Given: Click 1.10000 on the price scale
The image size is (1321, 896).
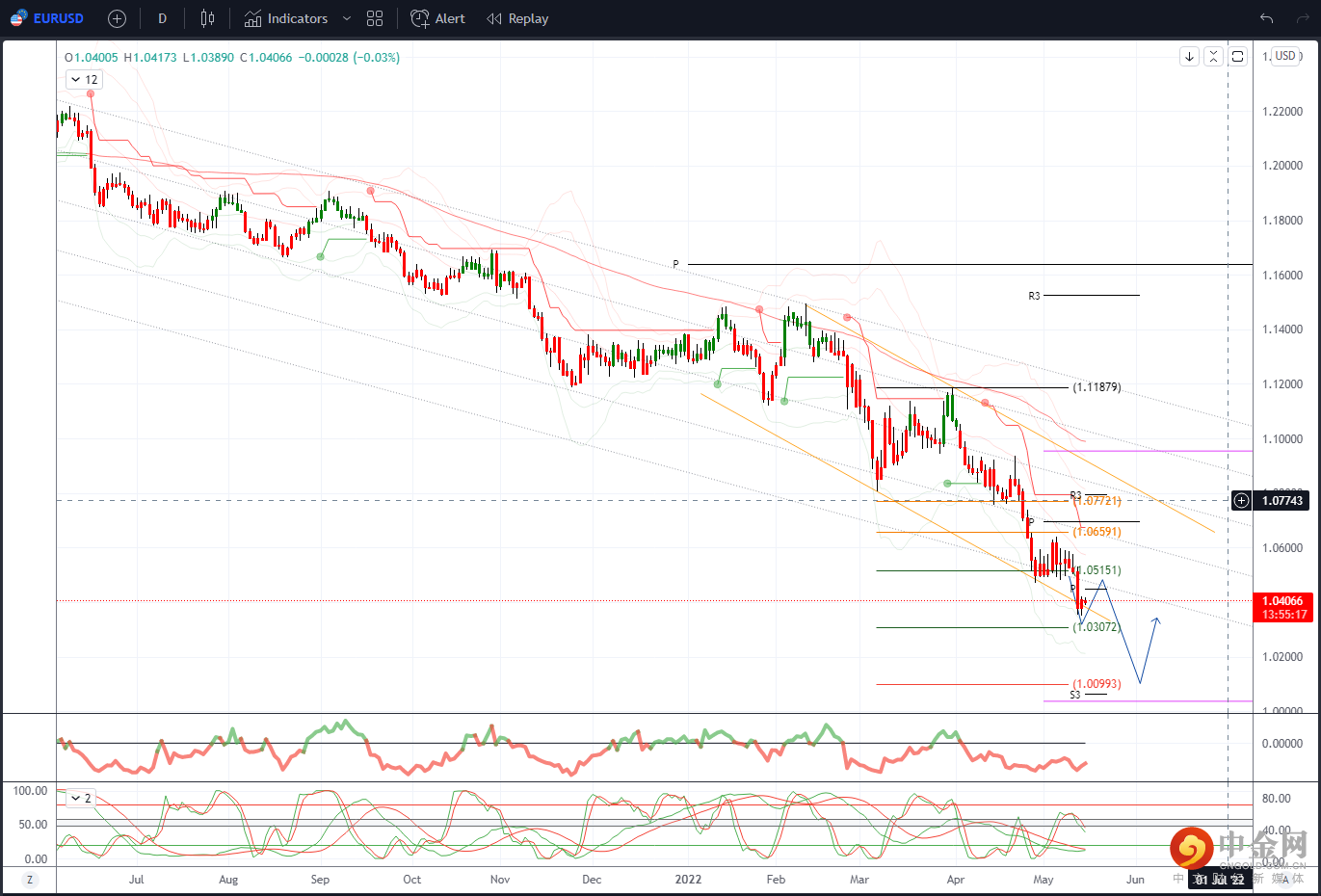Looking at the screenshot, I should (x=1282, y=439).
